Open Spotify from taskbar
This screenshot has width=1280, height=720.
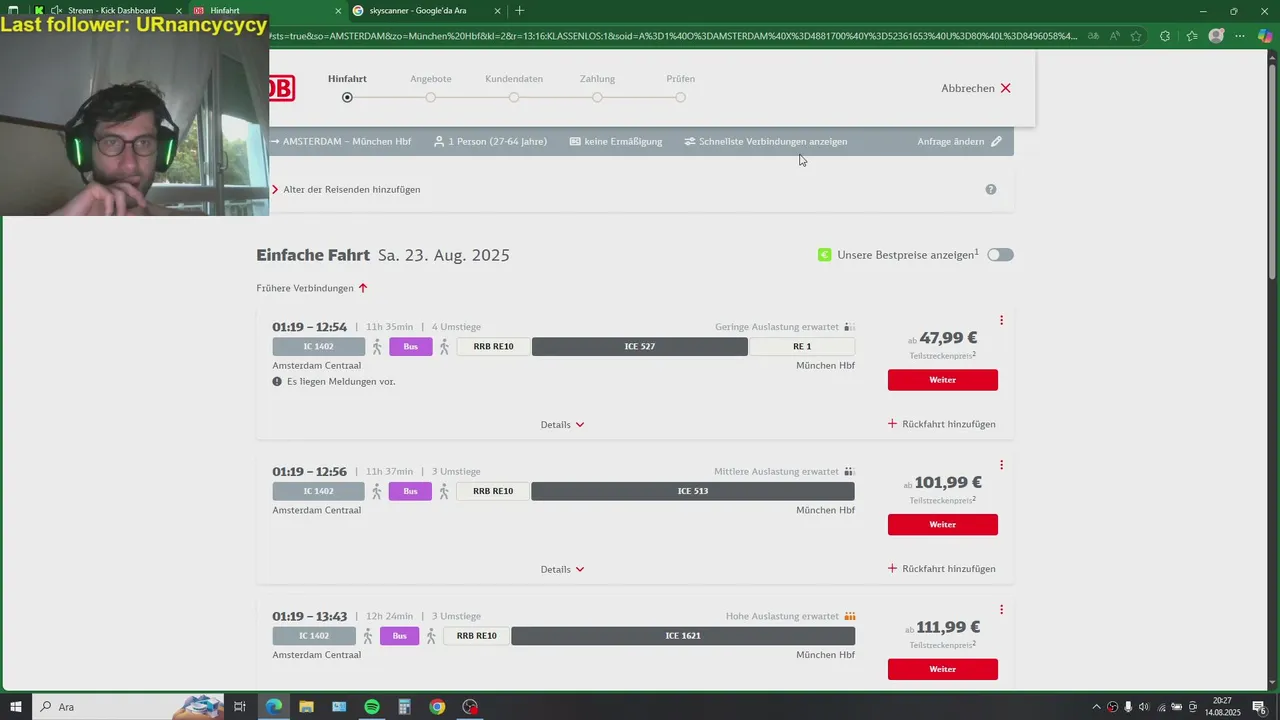click(x=372, y=707)
